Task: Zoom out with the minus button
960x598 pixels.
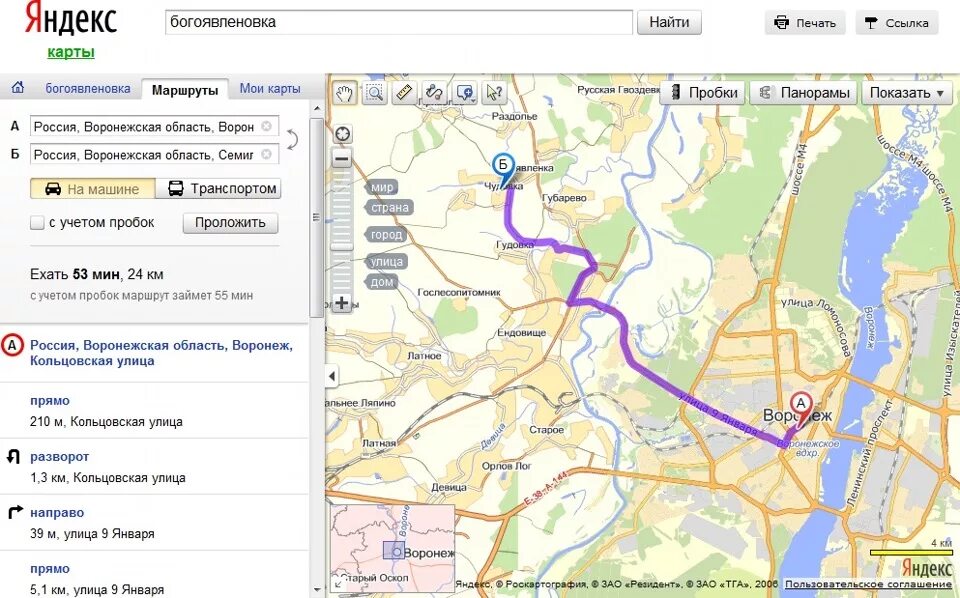Action: point(342,159)
